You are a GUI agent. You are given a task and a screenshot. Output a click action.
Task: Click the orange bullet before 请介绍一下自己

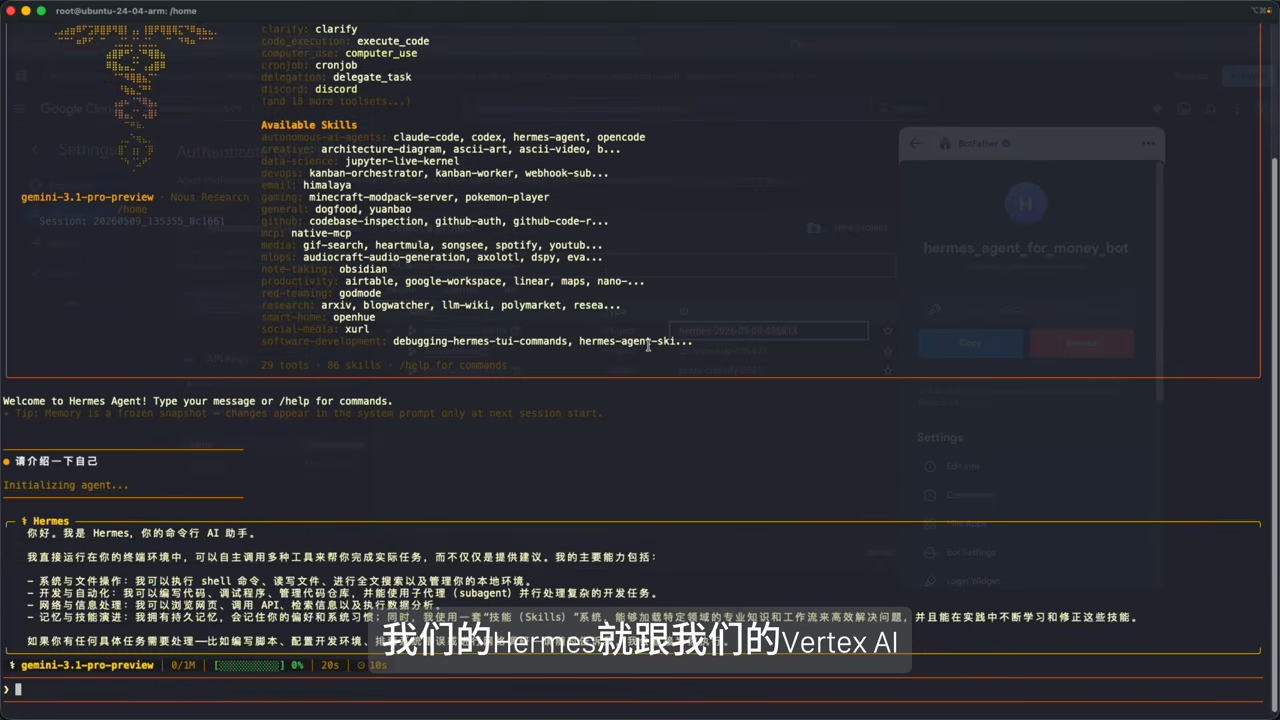(x=7, y=461)
